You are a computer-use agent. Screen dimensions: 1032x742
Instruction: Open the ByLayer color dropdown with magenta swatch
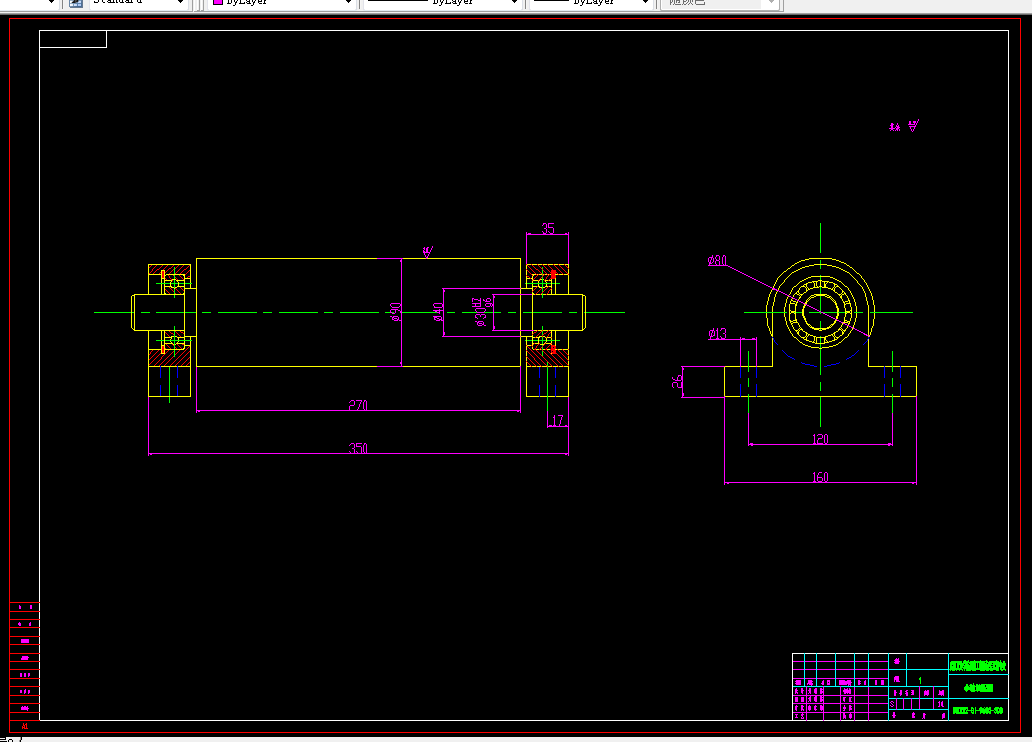click(x=282, y=3)
